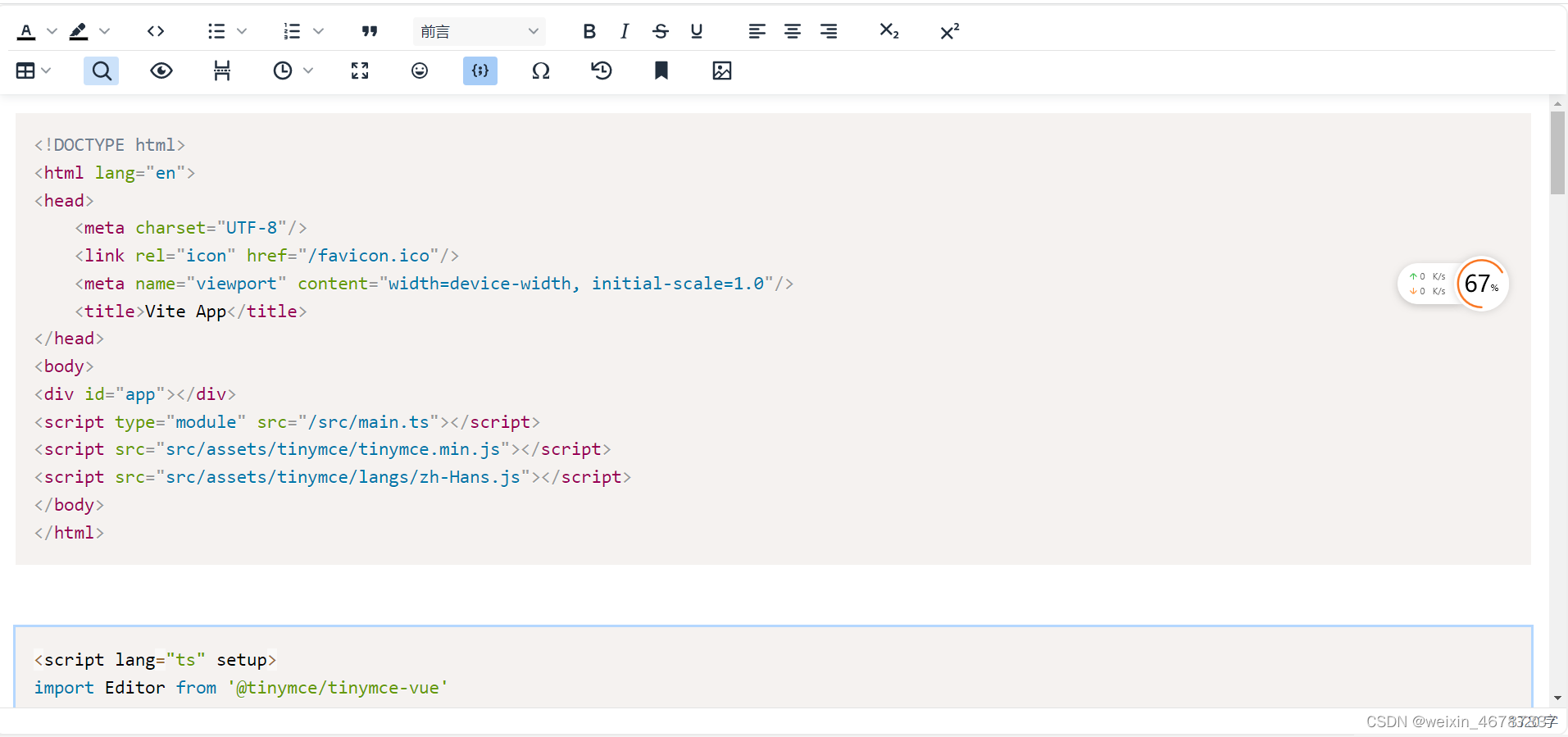Toggle italic formatting
The image size is (1568, 737).
pos(625,31)
